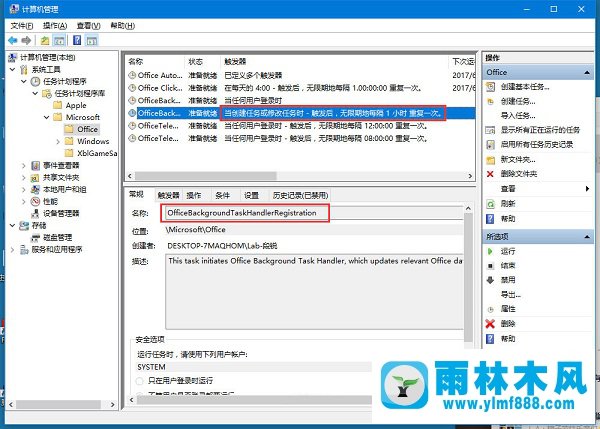The image size is (600, 429).
Task: Collapse the 任务计划程序 tree node
Action: (24, 82)
